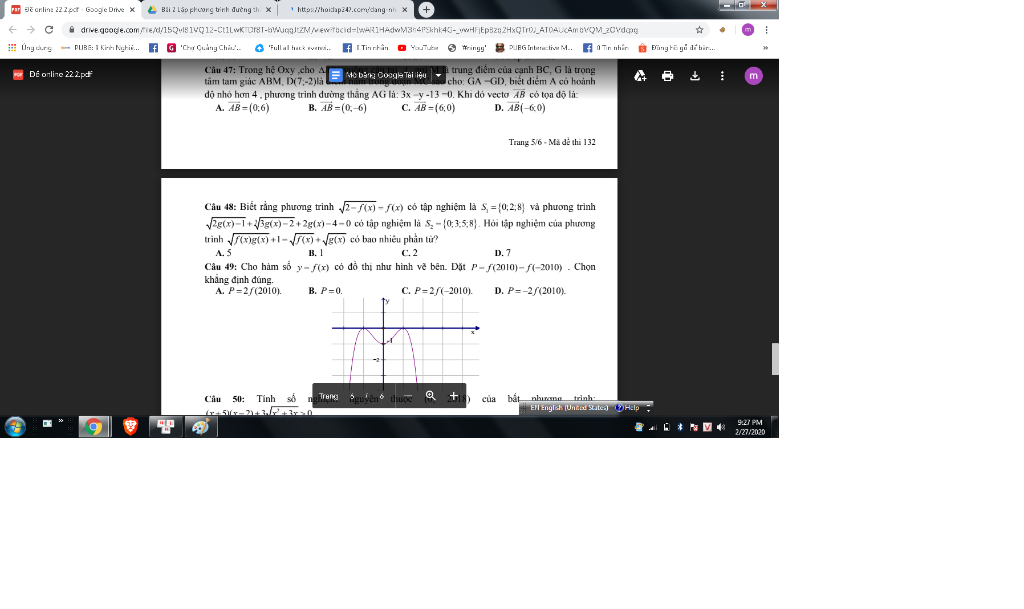Click the Add shortcut to Drive icon
The width and height of the screenshot is (1024, 609).
640,76
